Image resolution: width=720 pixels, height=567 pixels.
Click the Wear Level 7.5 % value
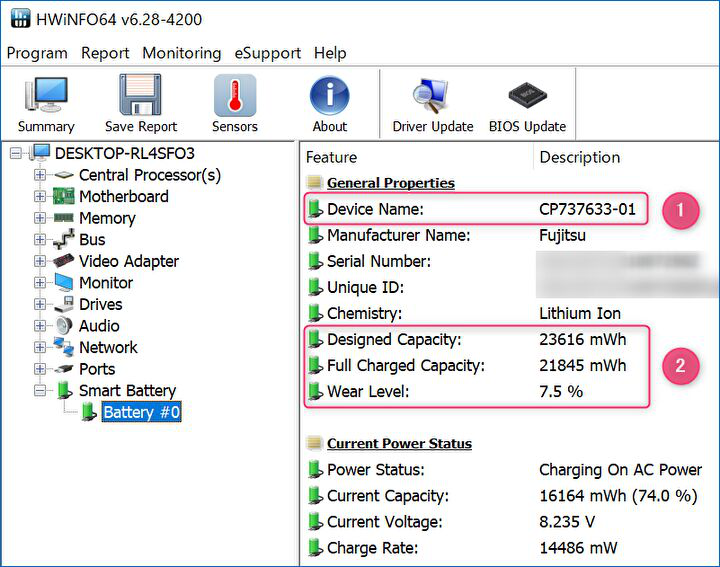pos(561,391)
